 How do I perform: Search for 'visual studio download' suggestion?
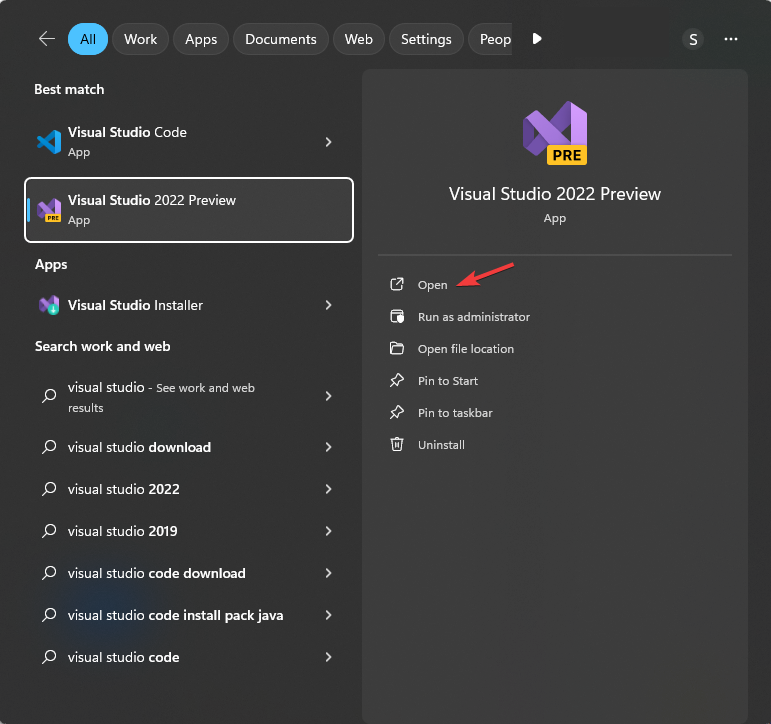click(x=189, y=447)
